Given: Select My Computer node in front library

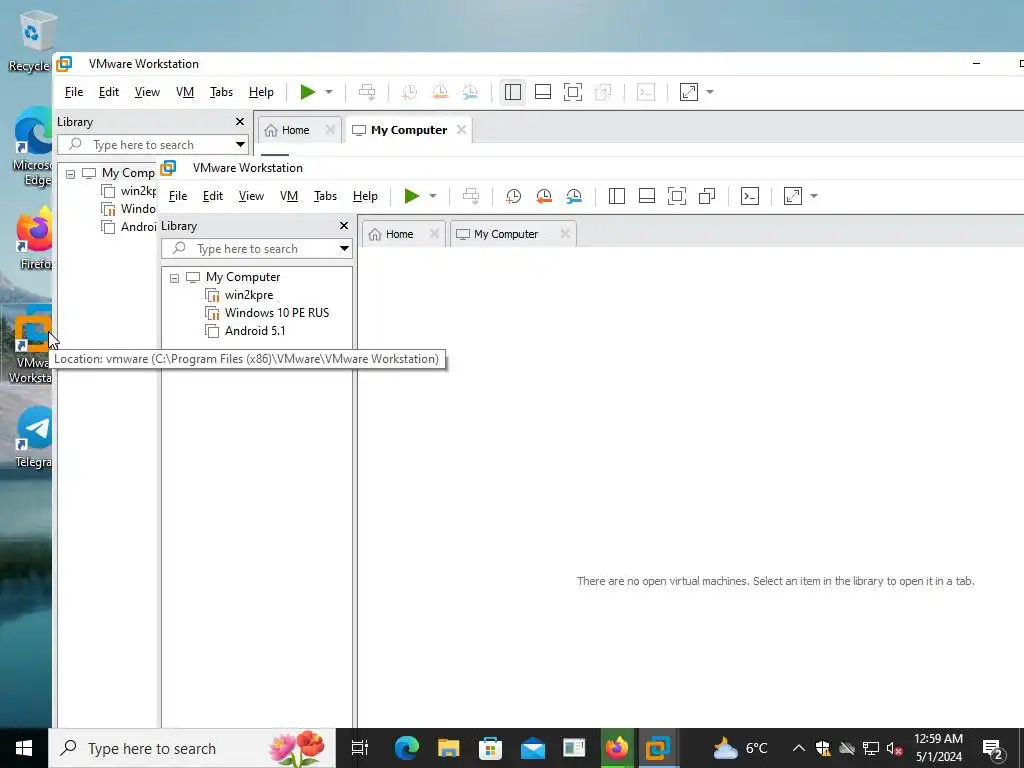Looking at the screenshot, I should tap(243, 277).
